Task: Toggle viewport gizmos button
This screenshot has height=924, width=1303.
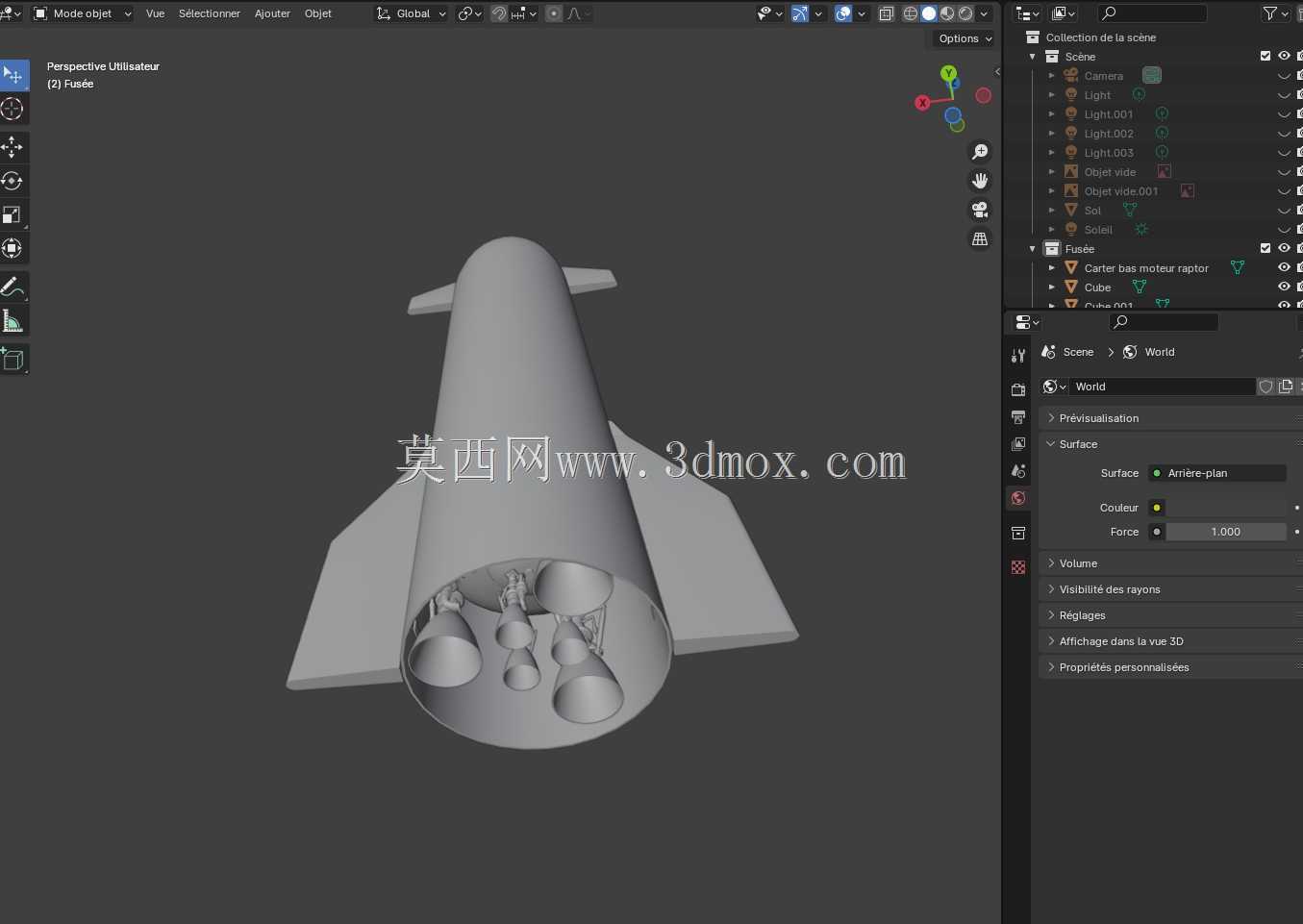Action: 800,13
